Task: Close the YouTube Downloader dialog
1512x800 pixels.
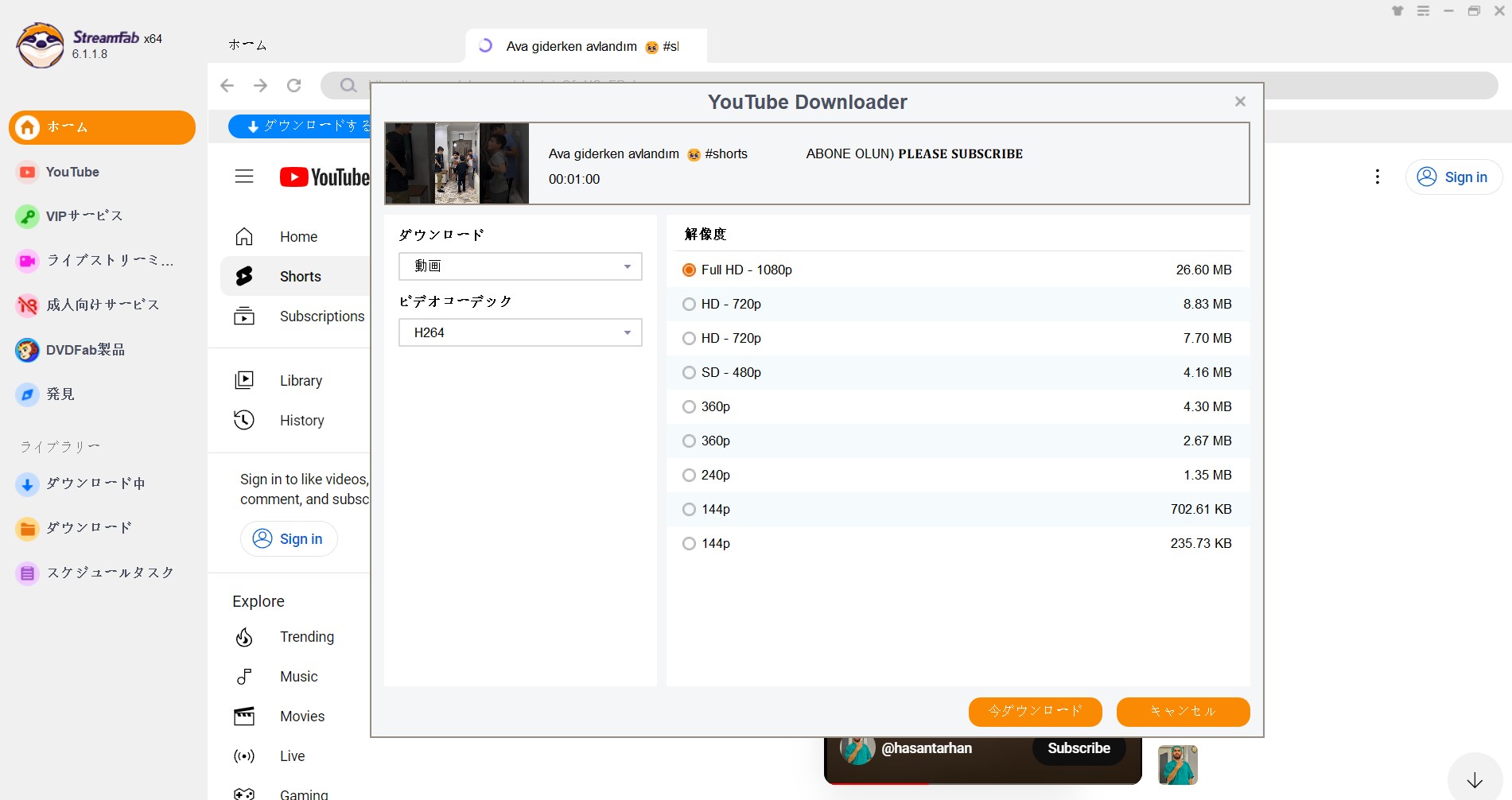Action: (x=1240, y=102)
